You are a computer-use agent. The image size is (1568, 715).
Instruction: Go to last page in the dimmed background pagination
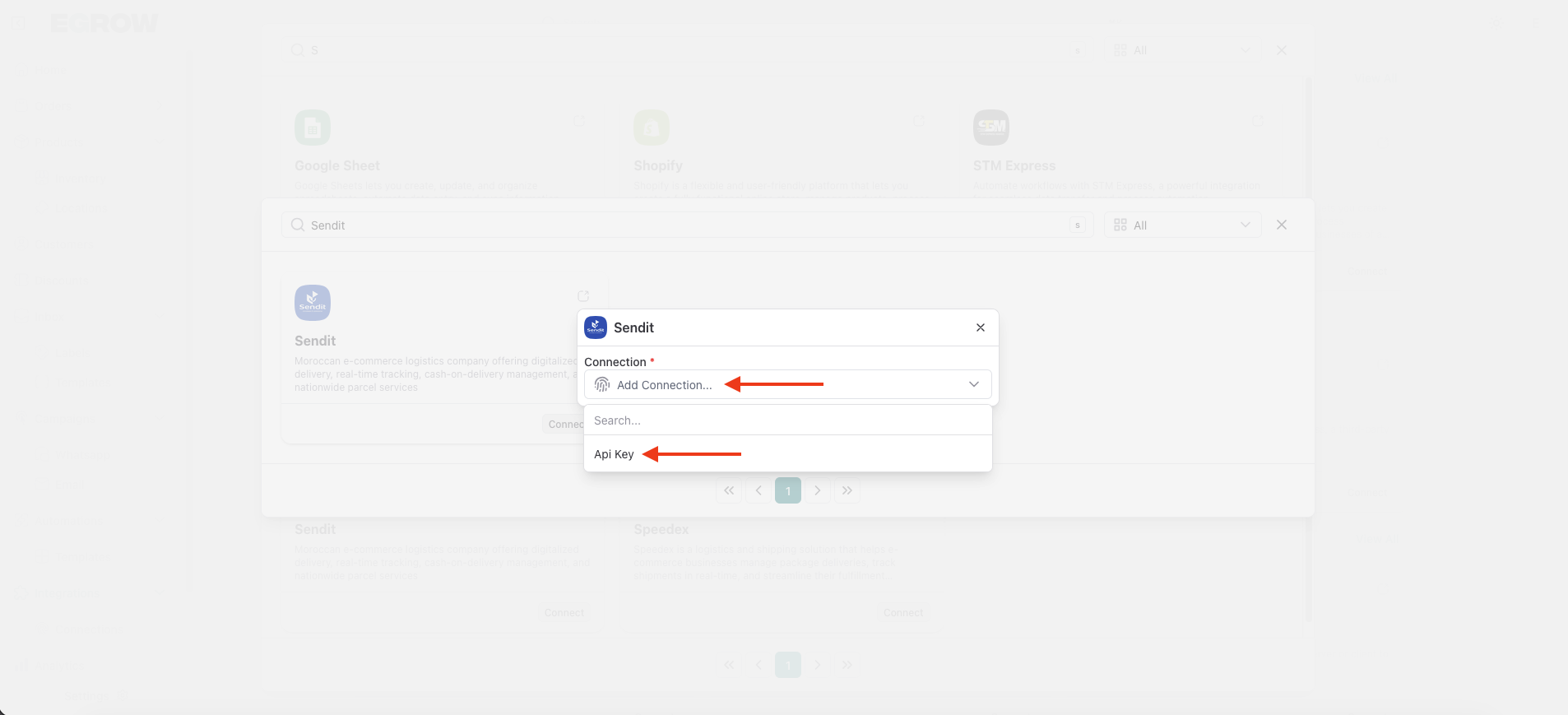click(847, 665)
